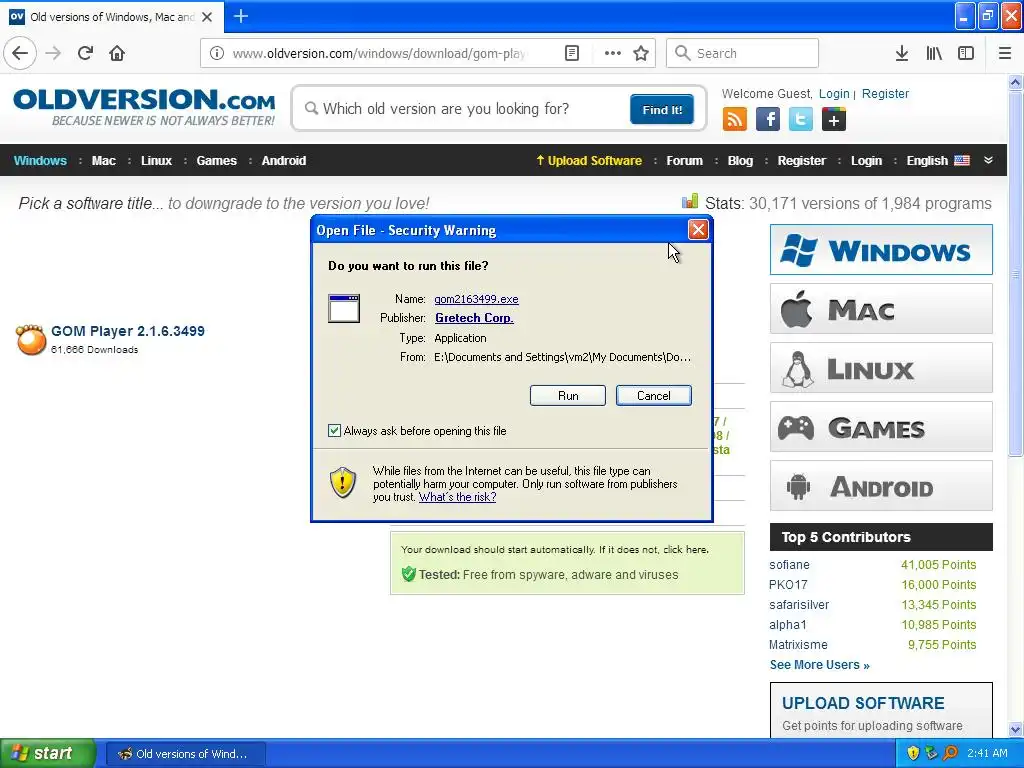Click the yellow shield warning icon in dialog
This screenshot has width=1024, height=768.
pos(343,483)
